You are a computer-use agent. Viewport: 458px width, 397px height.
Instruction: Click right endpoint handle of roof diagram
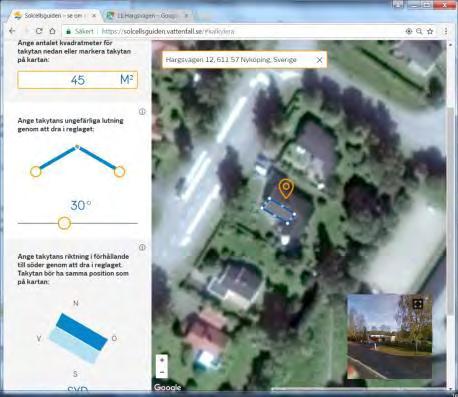coord(120,172)
